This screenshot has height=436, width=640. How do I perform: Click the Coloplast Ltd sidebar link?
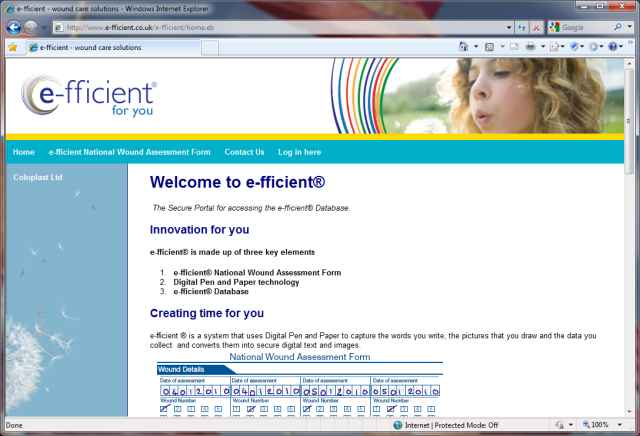(x=38, y=177)
